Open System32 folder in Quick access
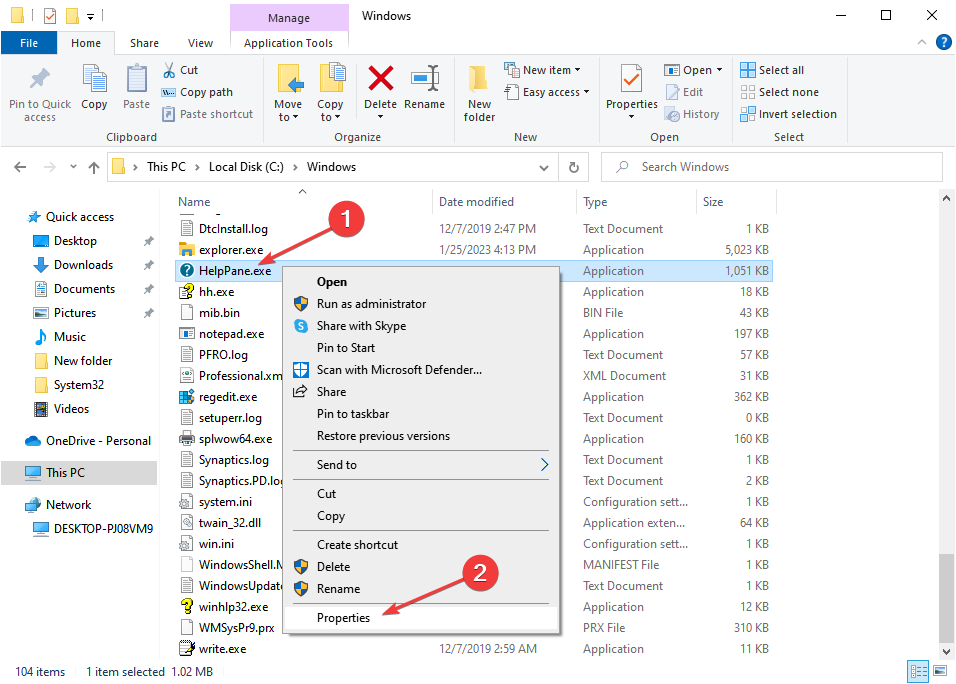Screen dimensions: 956x684 [79, 385]
